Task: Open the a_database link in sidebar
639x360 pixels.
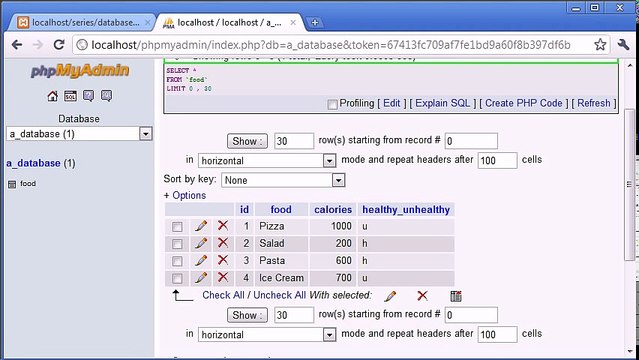Action: 33,163
